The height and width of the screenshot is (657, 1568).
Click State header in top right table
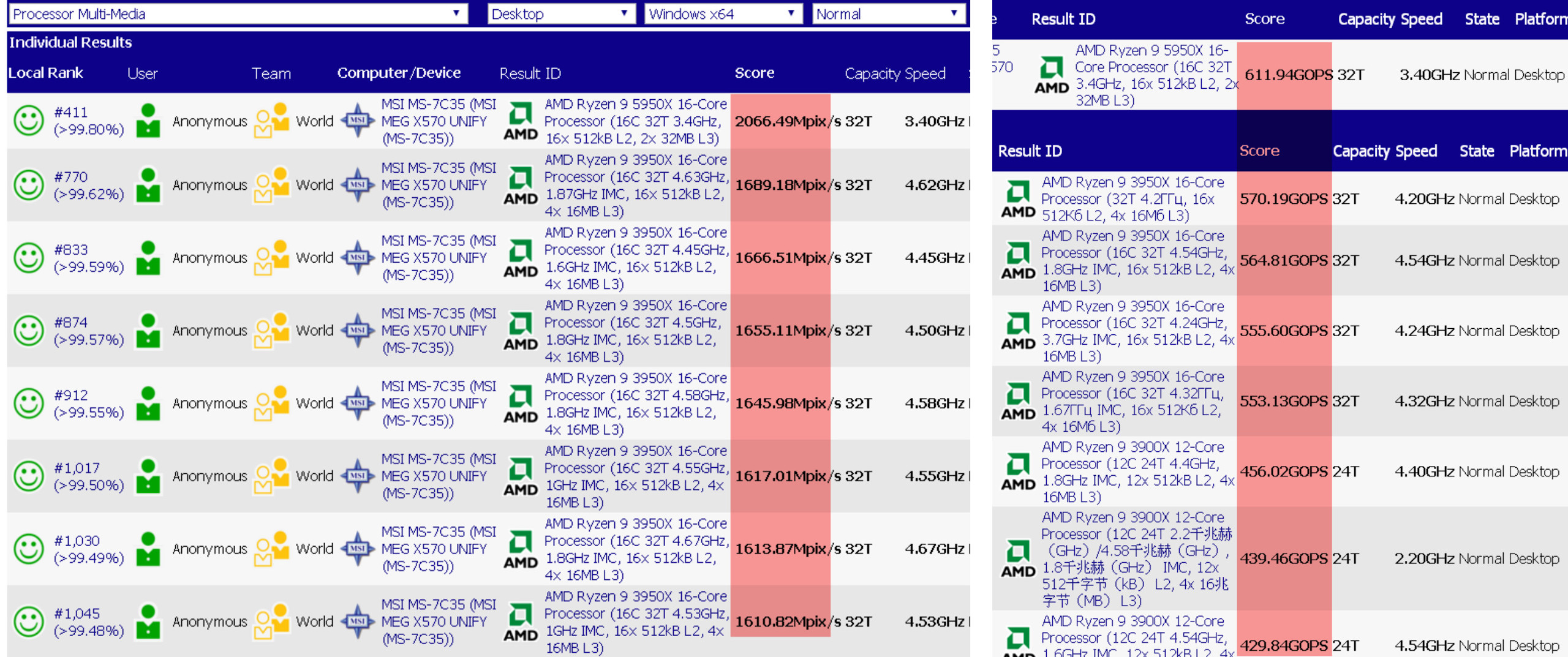tap(1482, 19)
